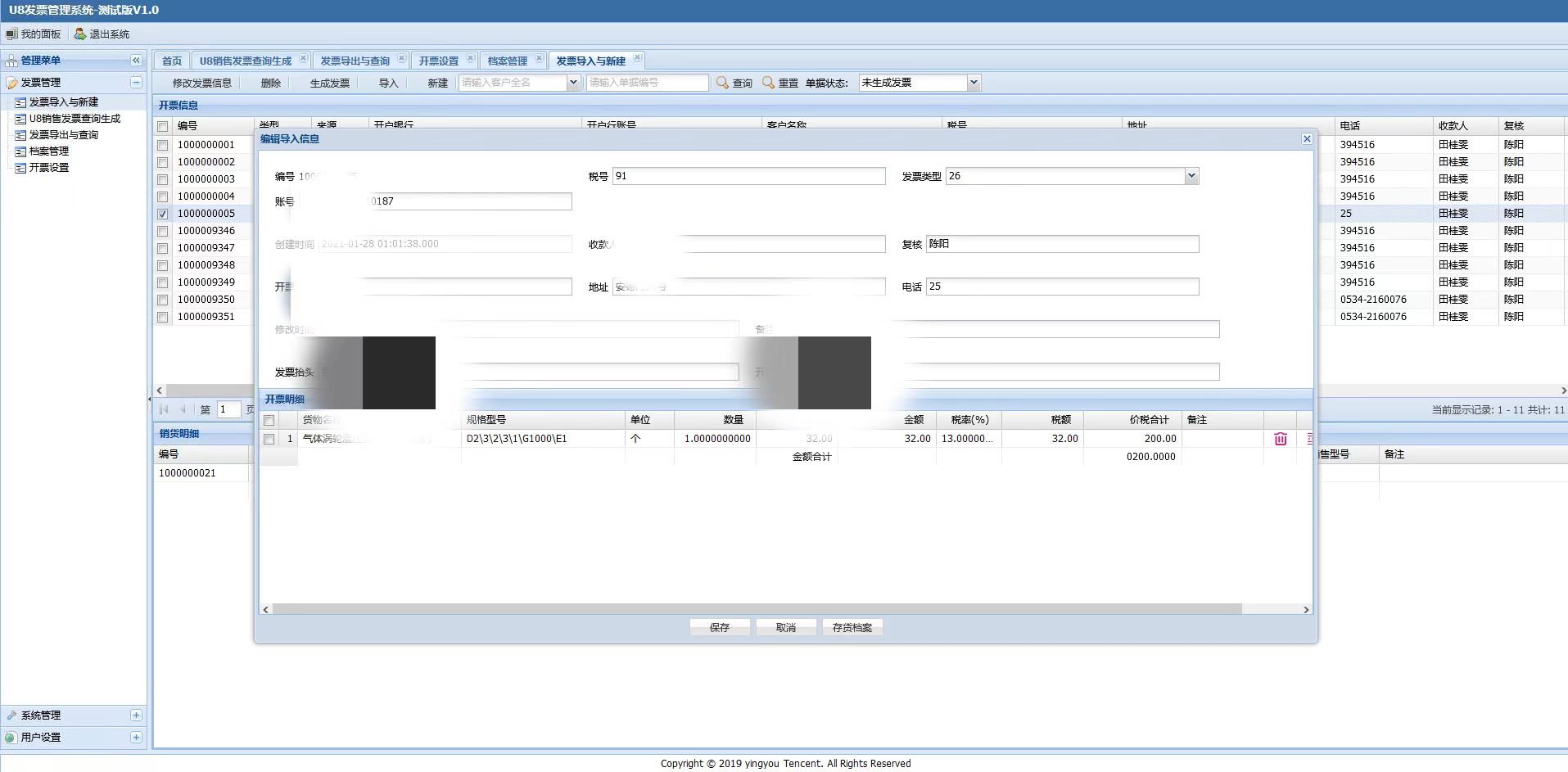Collapse the 管理菜单 sidebar with double-arrow icon

136,61
